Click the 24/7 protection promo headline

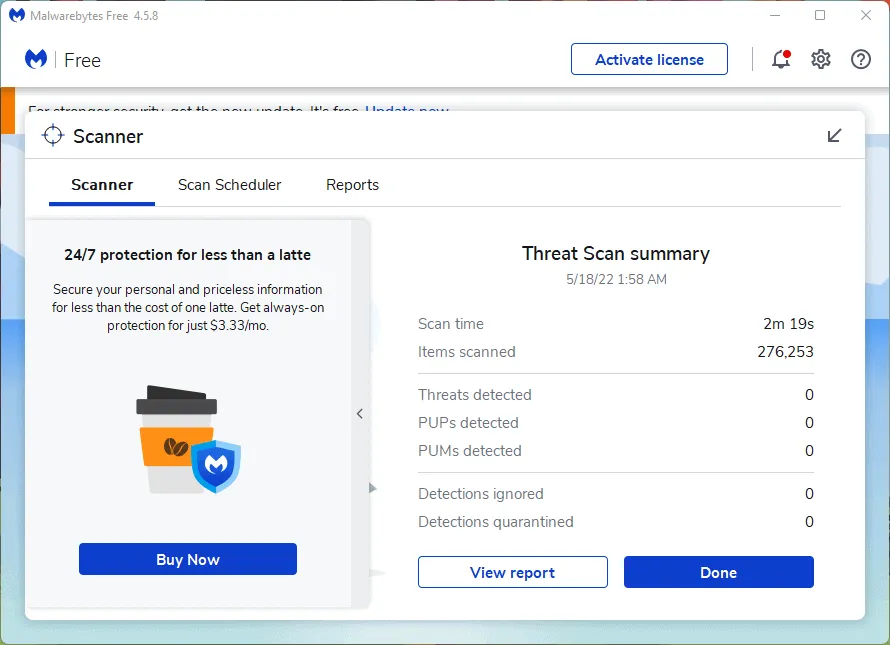tap(188, 255)
